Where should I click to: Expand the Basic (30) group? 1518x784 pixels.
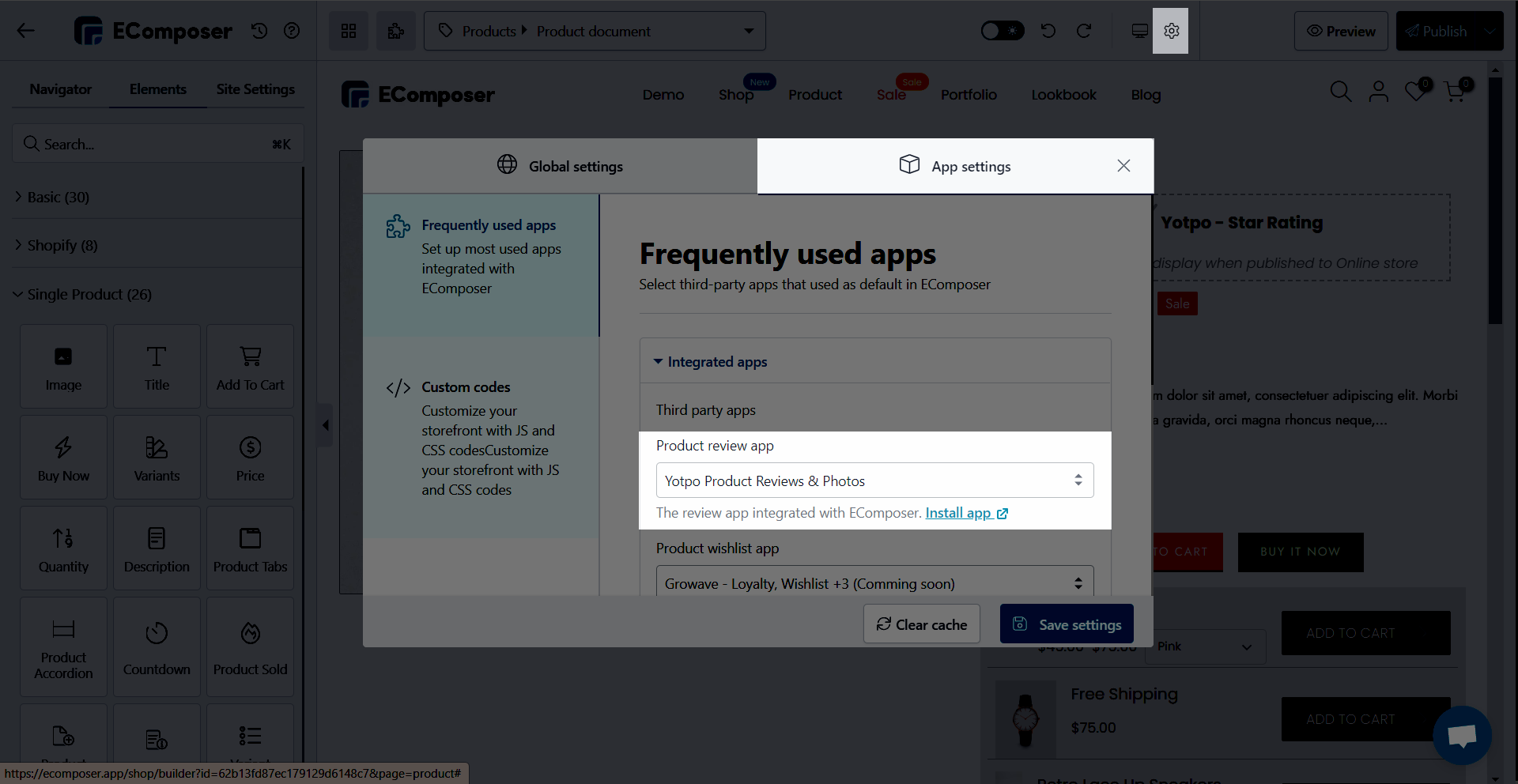158,197
